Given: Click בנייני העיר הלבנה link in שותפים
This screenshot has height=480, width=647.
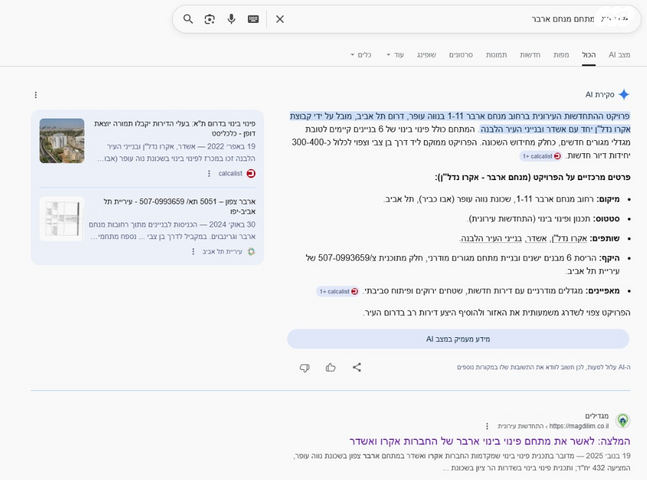Looking at the screenshot, I should pos(491,238).
